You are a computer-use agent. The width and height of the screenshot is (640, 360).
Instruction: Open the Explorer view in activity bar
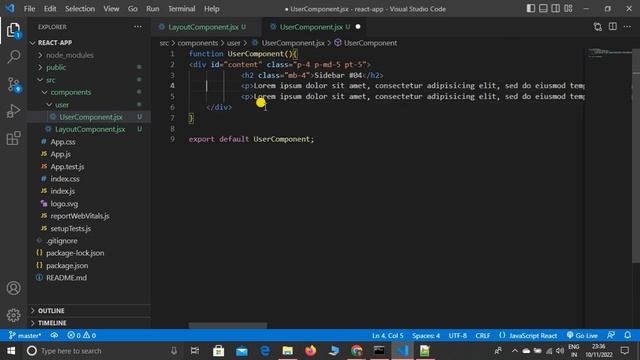pyautogui.click(x=13, y=30)
